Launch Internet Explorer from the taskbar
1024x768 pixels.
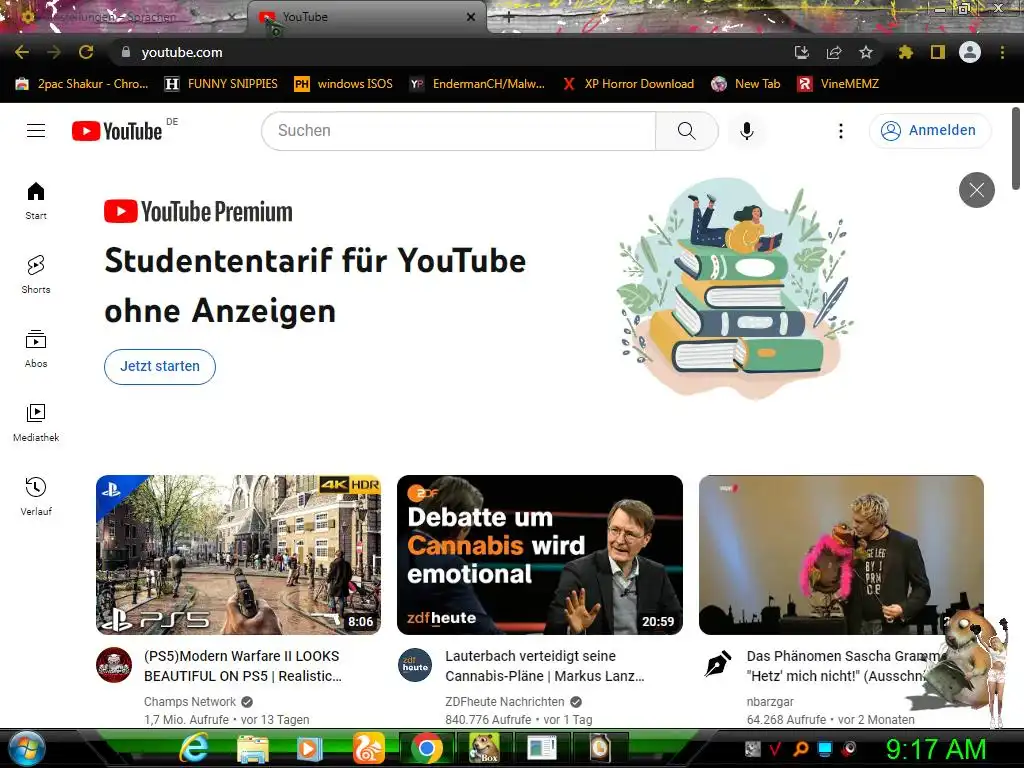(x=194, y=748)
